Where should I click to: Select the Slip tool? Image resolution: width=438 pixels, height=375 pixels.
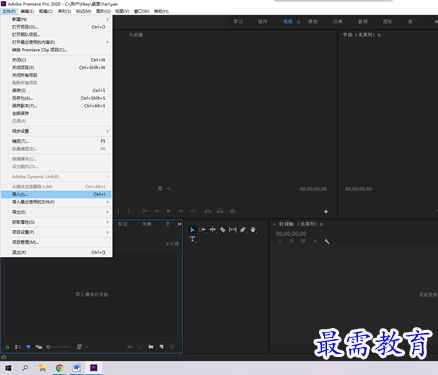pos(233,230)
